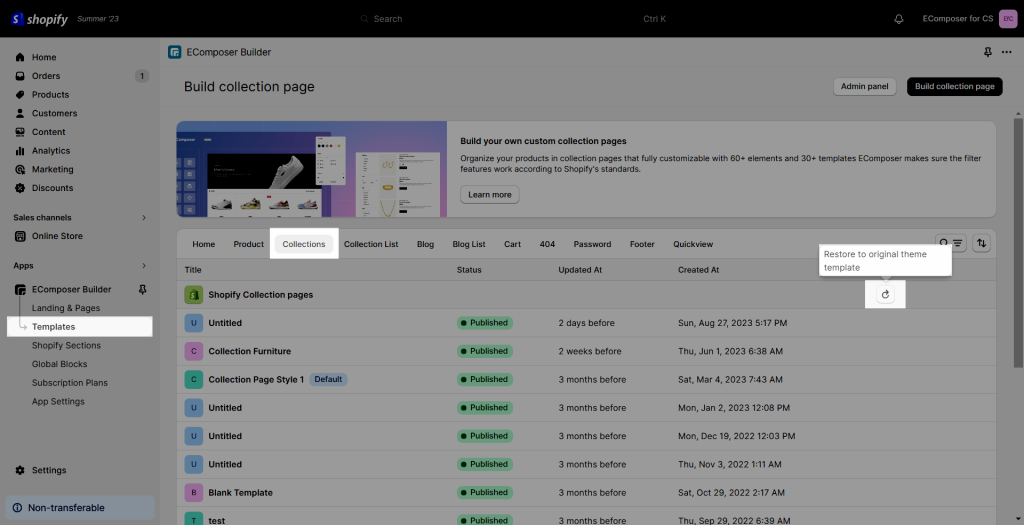Click the Shopify Collection pages row title
The height and width of the screenshot is (525, 1024).
[x=261, y=294]
